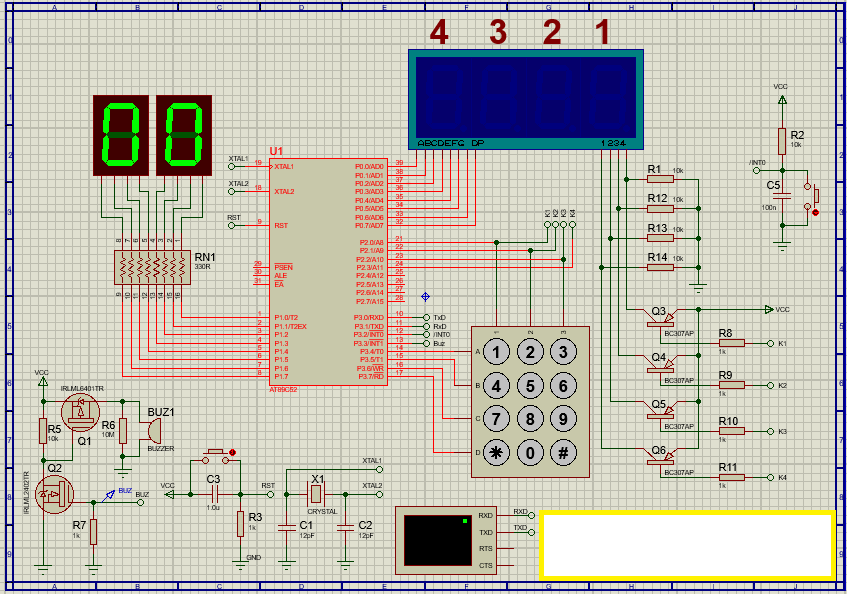Screen dimensions: 847x594
Task: Click the K1 terminal next to R8
Action: [770, 343]
